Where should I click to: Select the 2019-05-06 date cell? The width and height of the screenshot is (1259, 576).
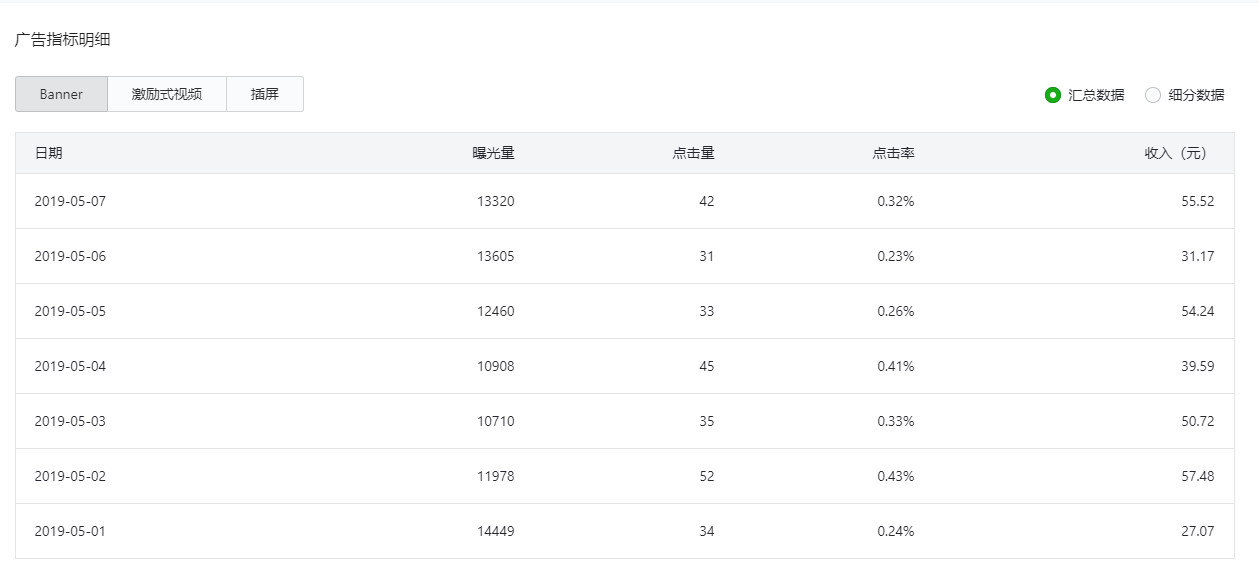click(70, 256)
